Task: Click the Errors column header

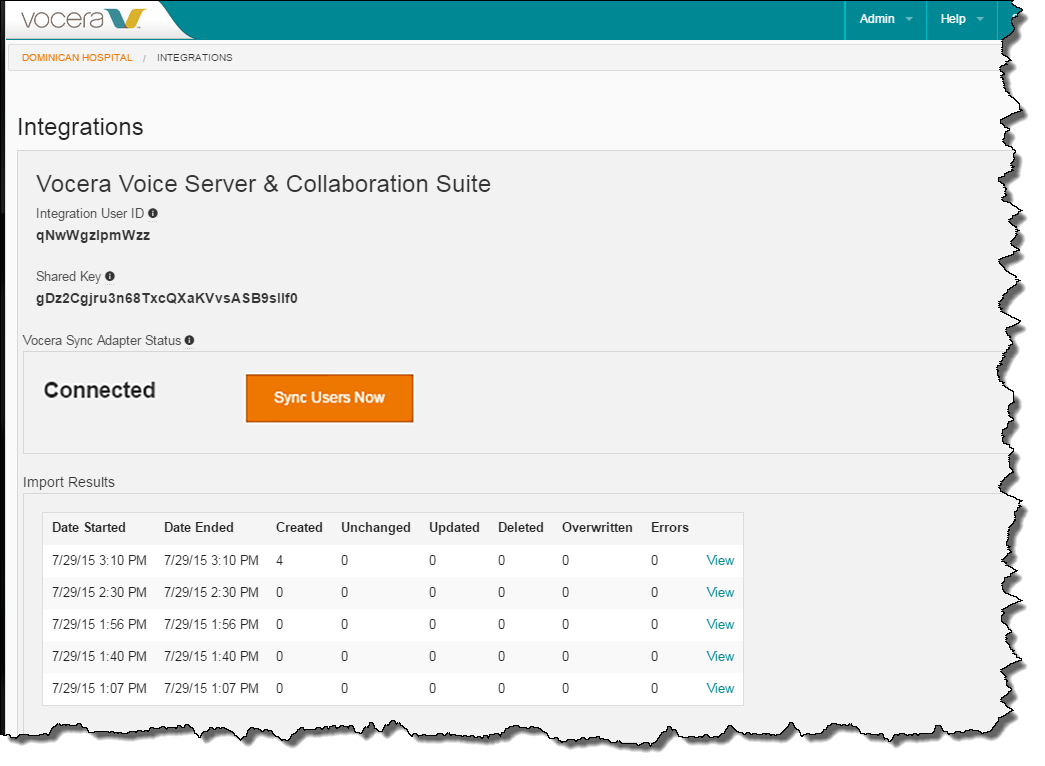Action: (x=669, y=527)
